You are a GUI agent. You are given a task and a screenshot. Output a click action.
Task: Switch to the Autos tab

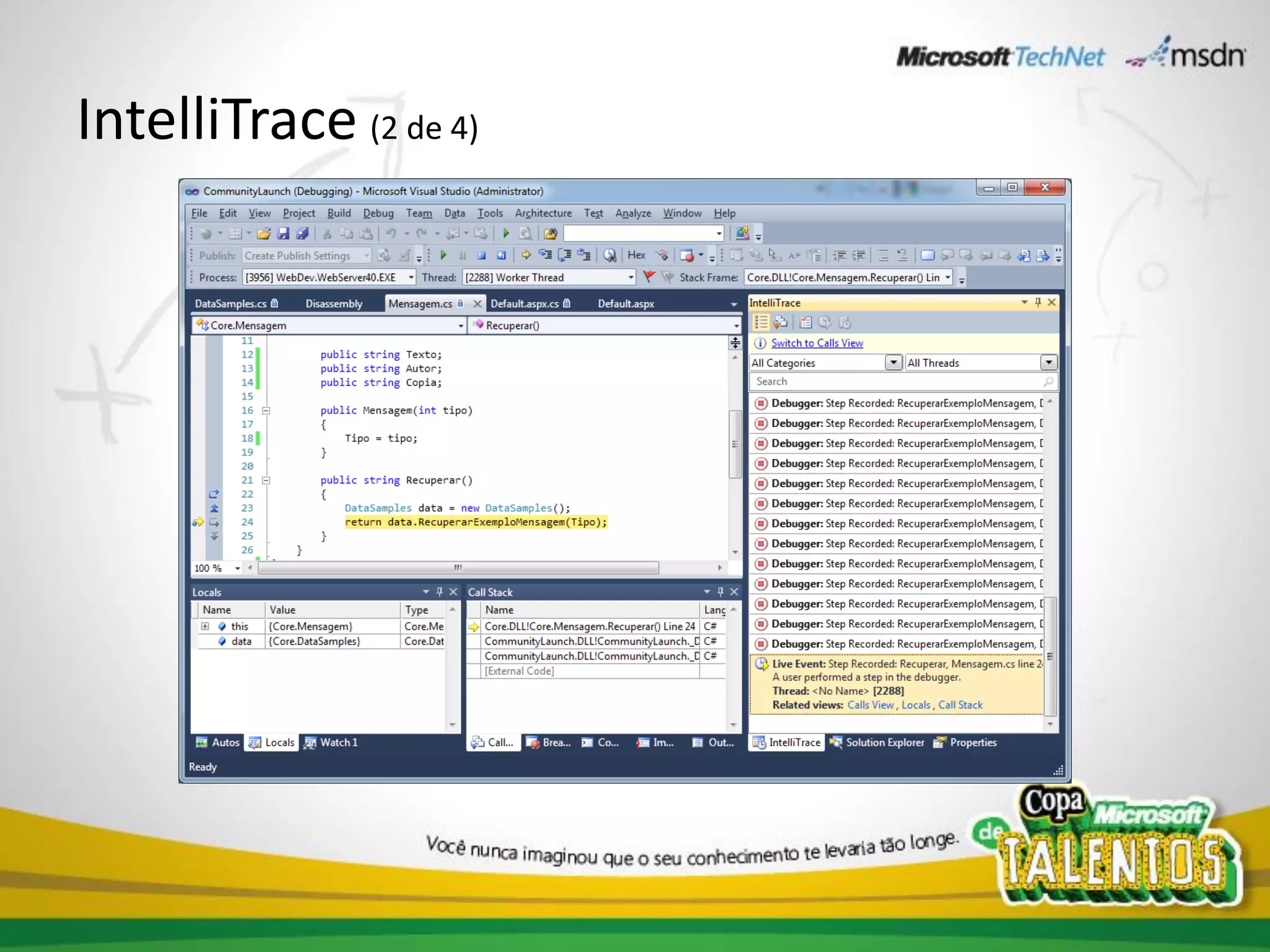(218, 743)
